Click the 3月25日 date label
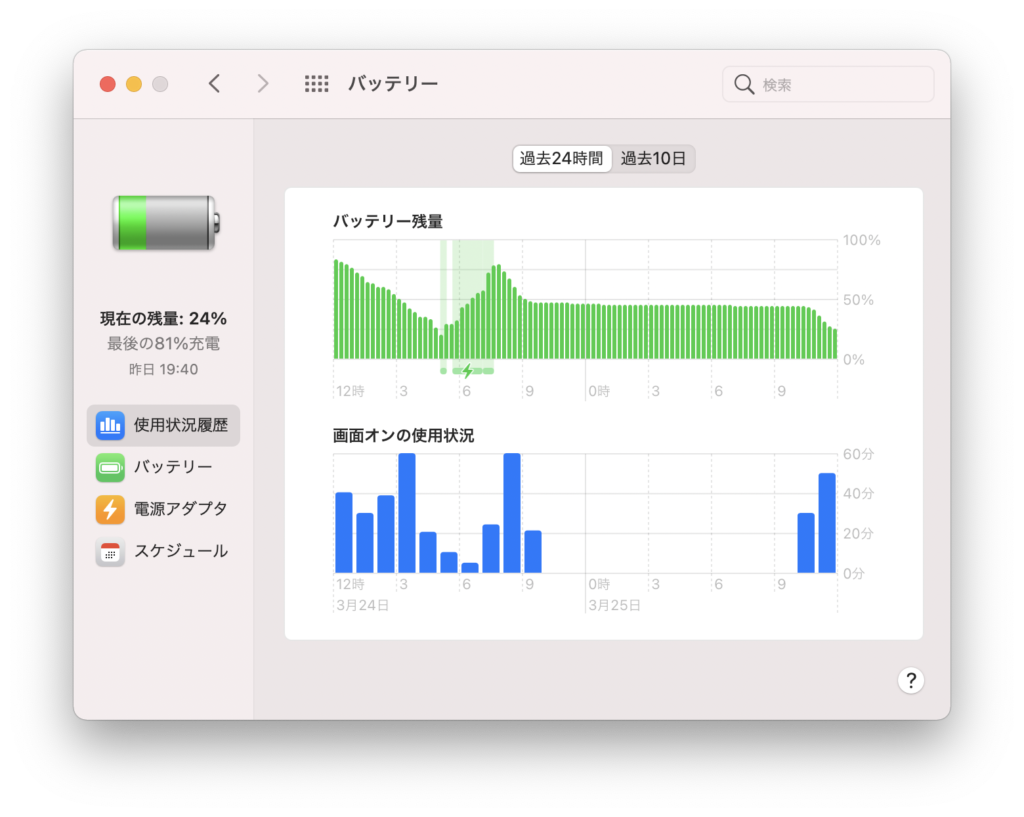This screenshot has width=1024, height=817. [x=615, y=605]
